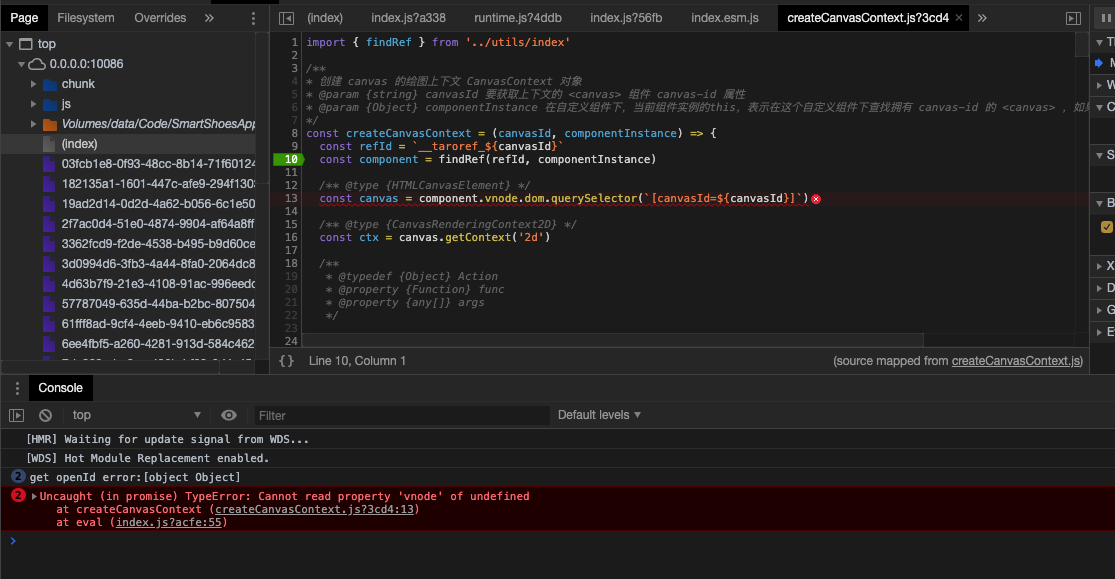Create a live expression with the eye icon
The width and height of the screenshot is (1115, 579).
click(228, 415)
